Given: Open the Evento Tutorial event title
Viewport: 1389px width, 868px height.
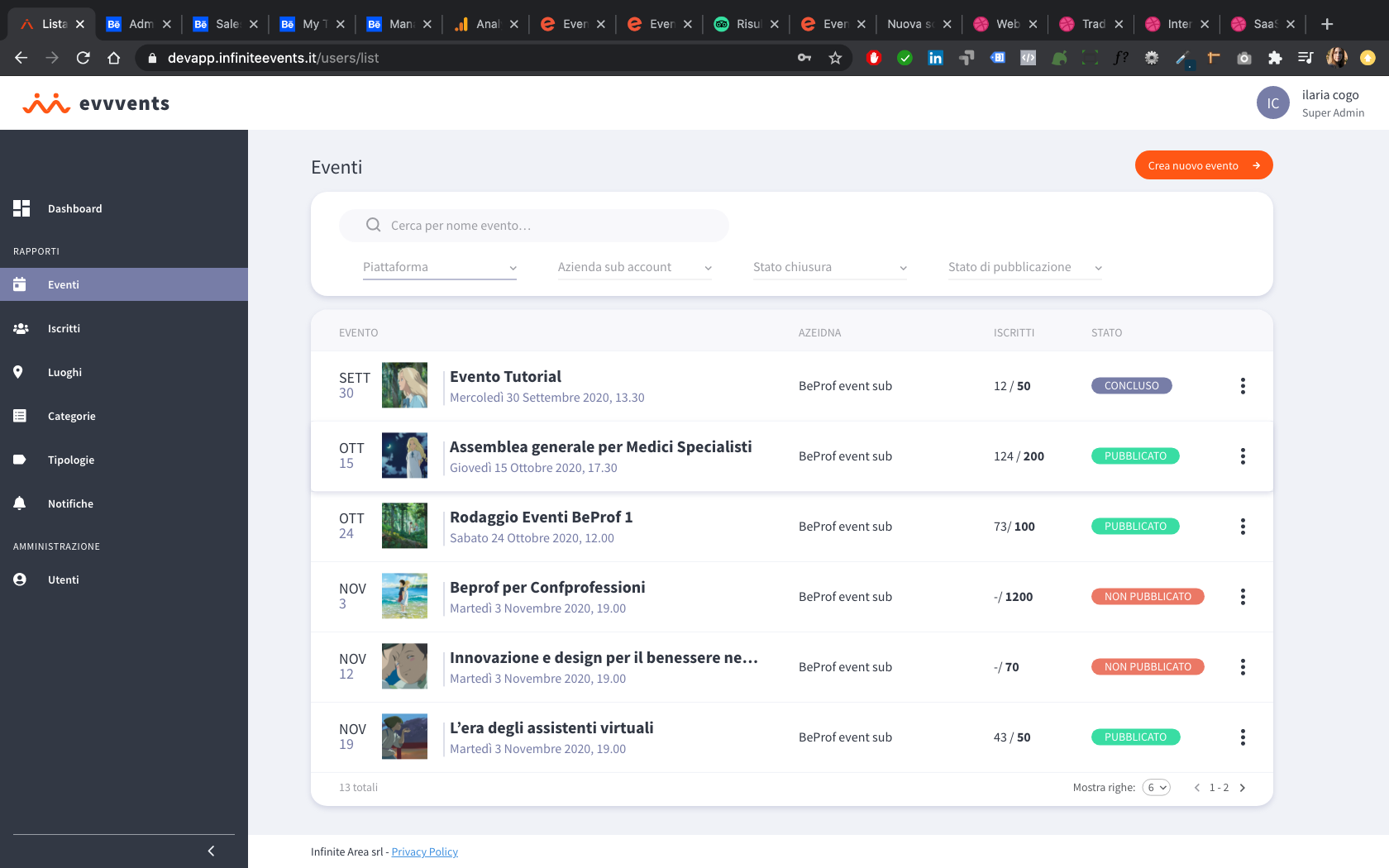Looking at the screenshot, I should pyautogui.click(x=505, y=377).
